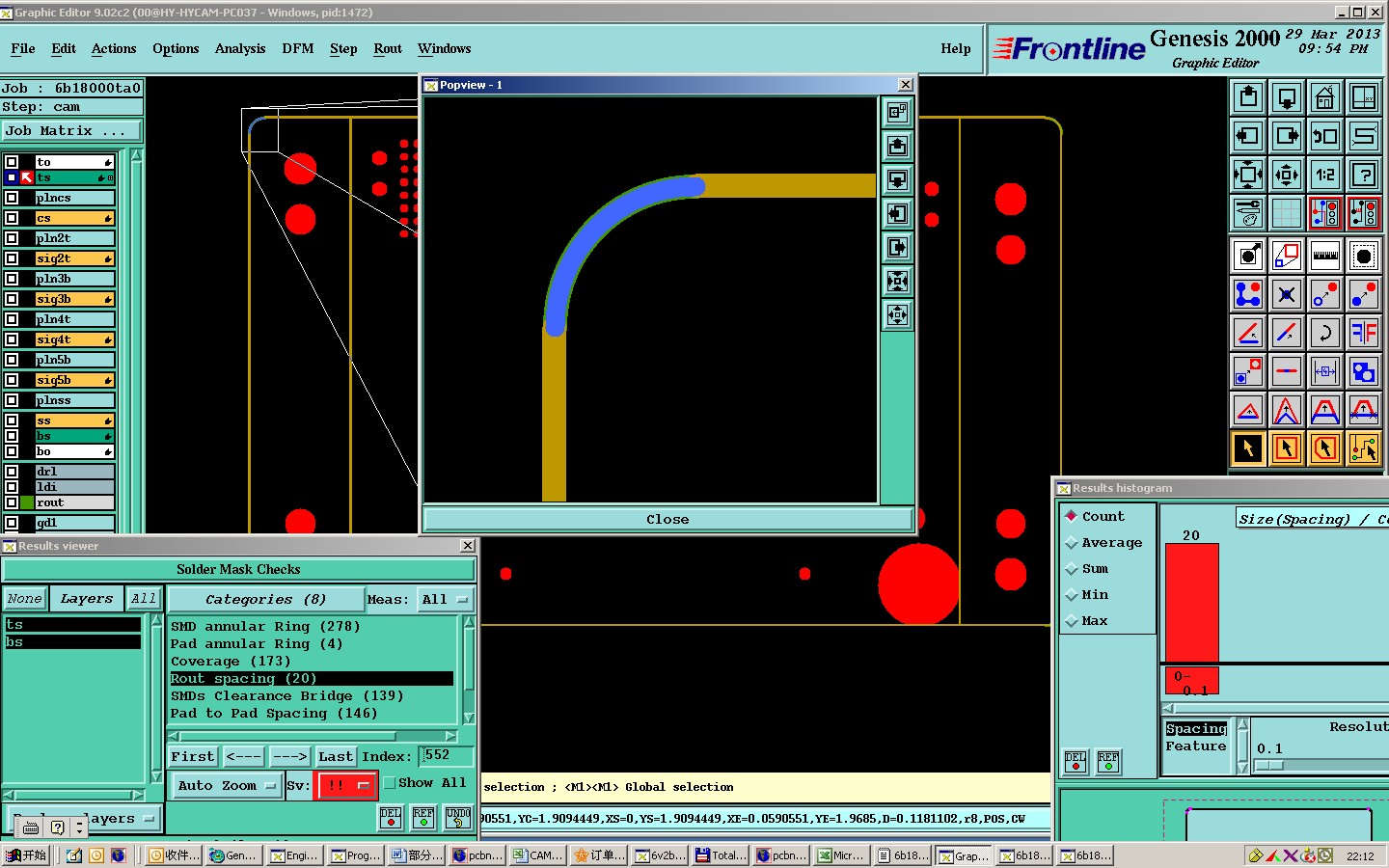Open the red Sv severity dropdown
The width and height of the screenshot is (1389, 868).
coord(346,786)
